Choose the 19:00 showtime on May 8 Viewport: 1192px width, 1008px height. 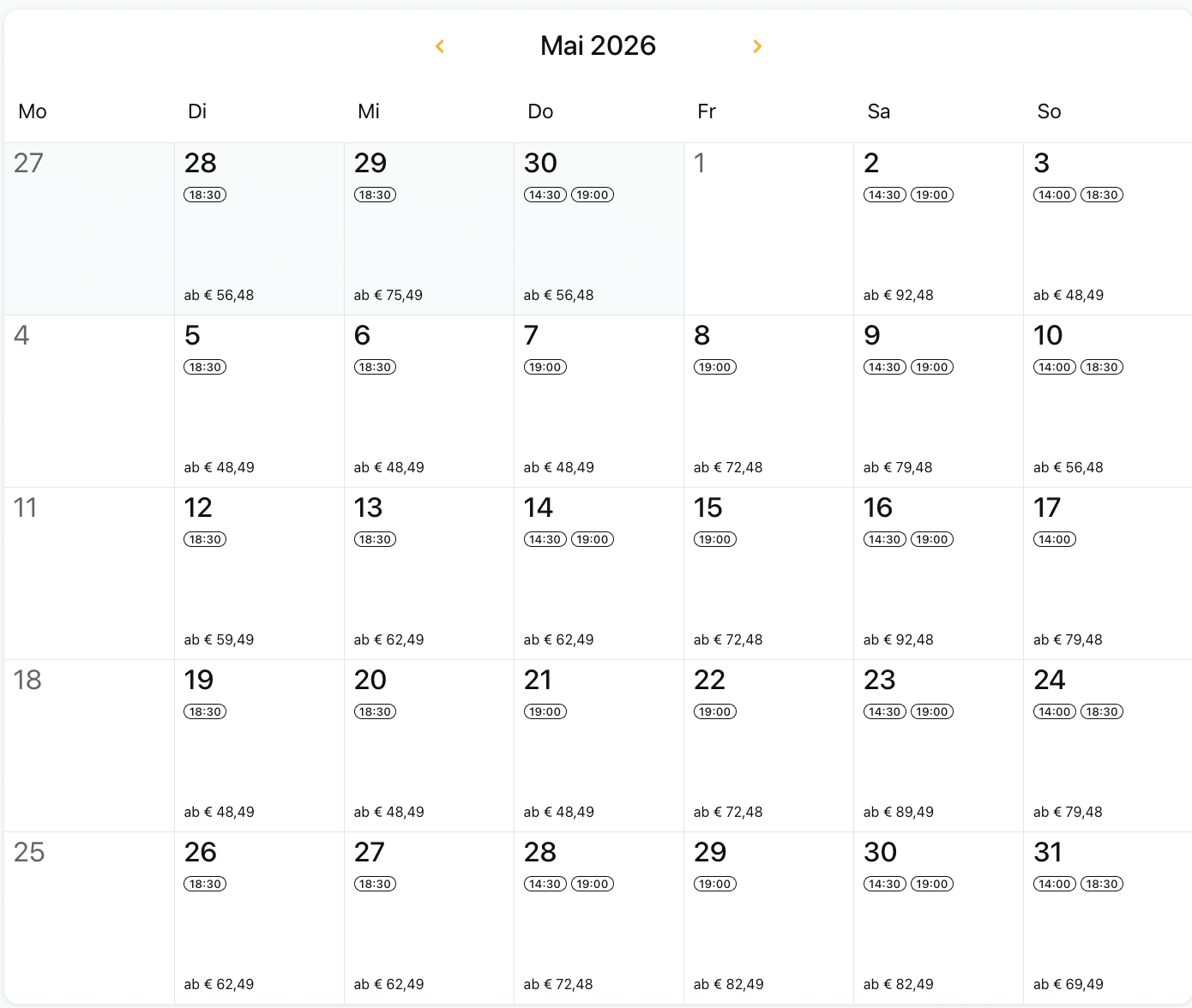click(x=714, y=368)
